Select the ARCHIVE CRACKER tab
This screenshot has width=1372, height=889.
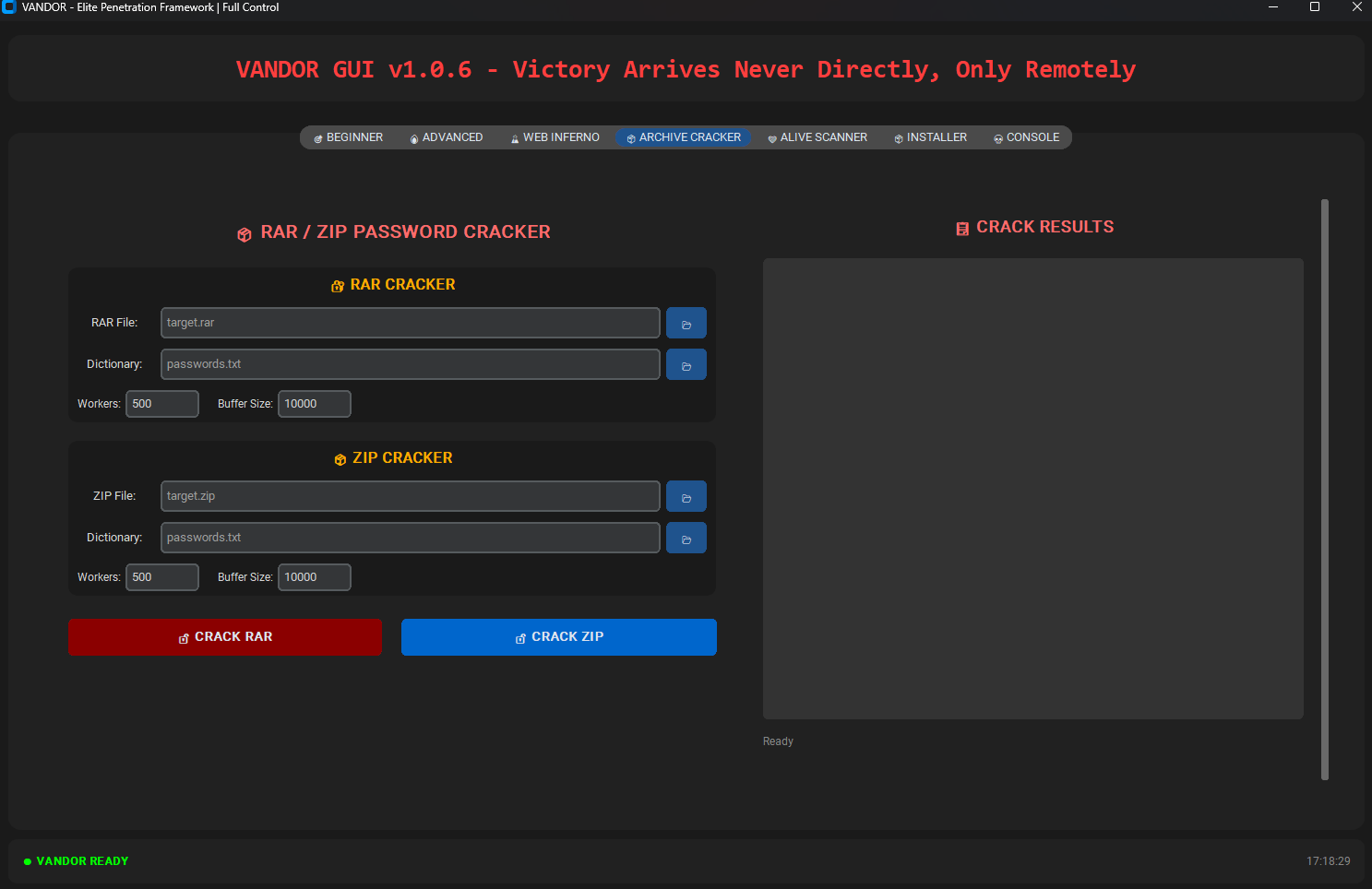point(684,137)
